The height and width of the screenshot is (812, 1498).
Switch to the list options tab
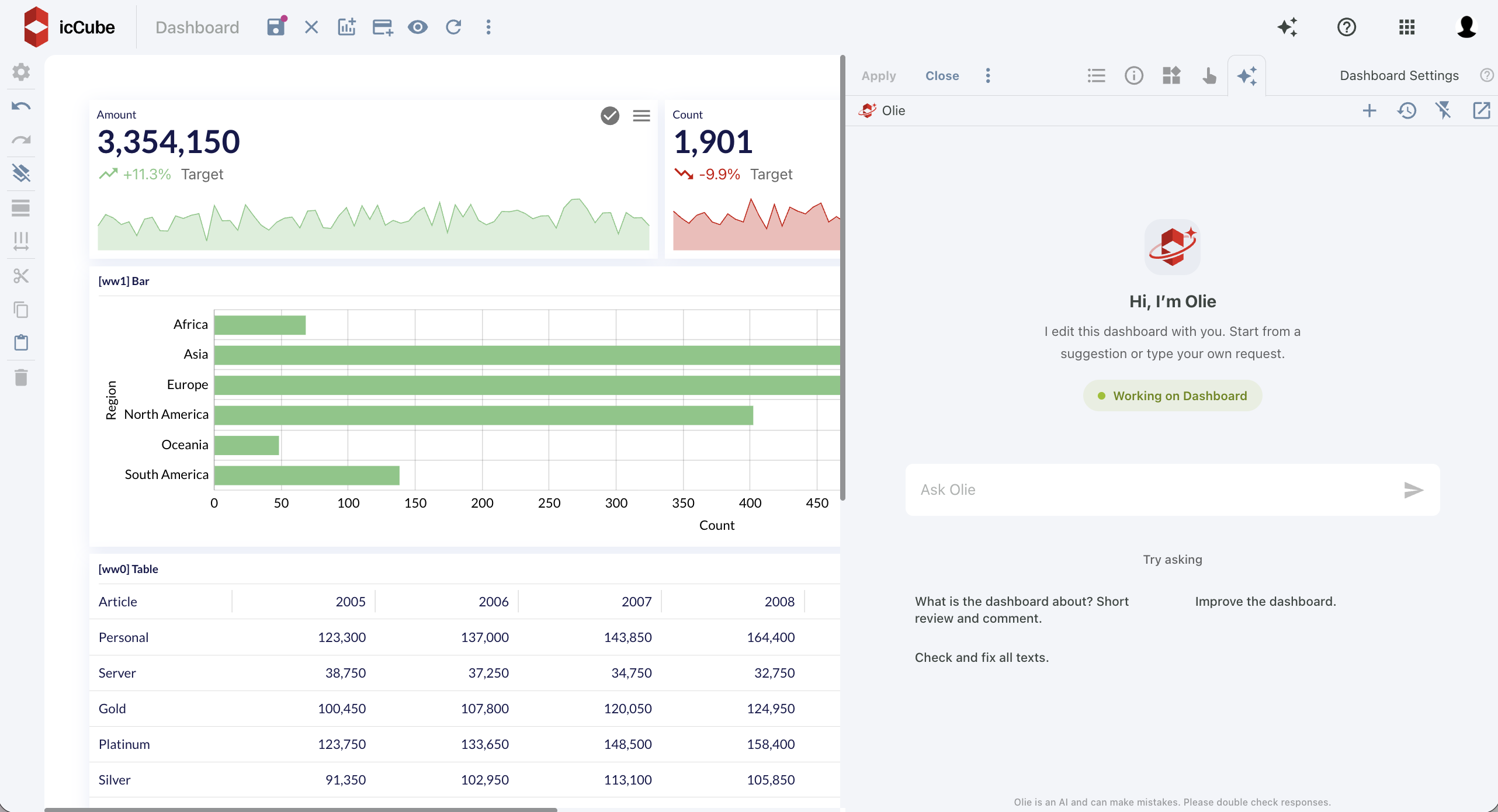click(x=1096, y=75)
